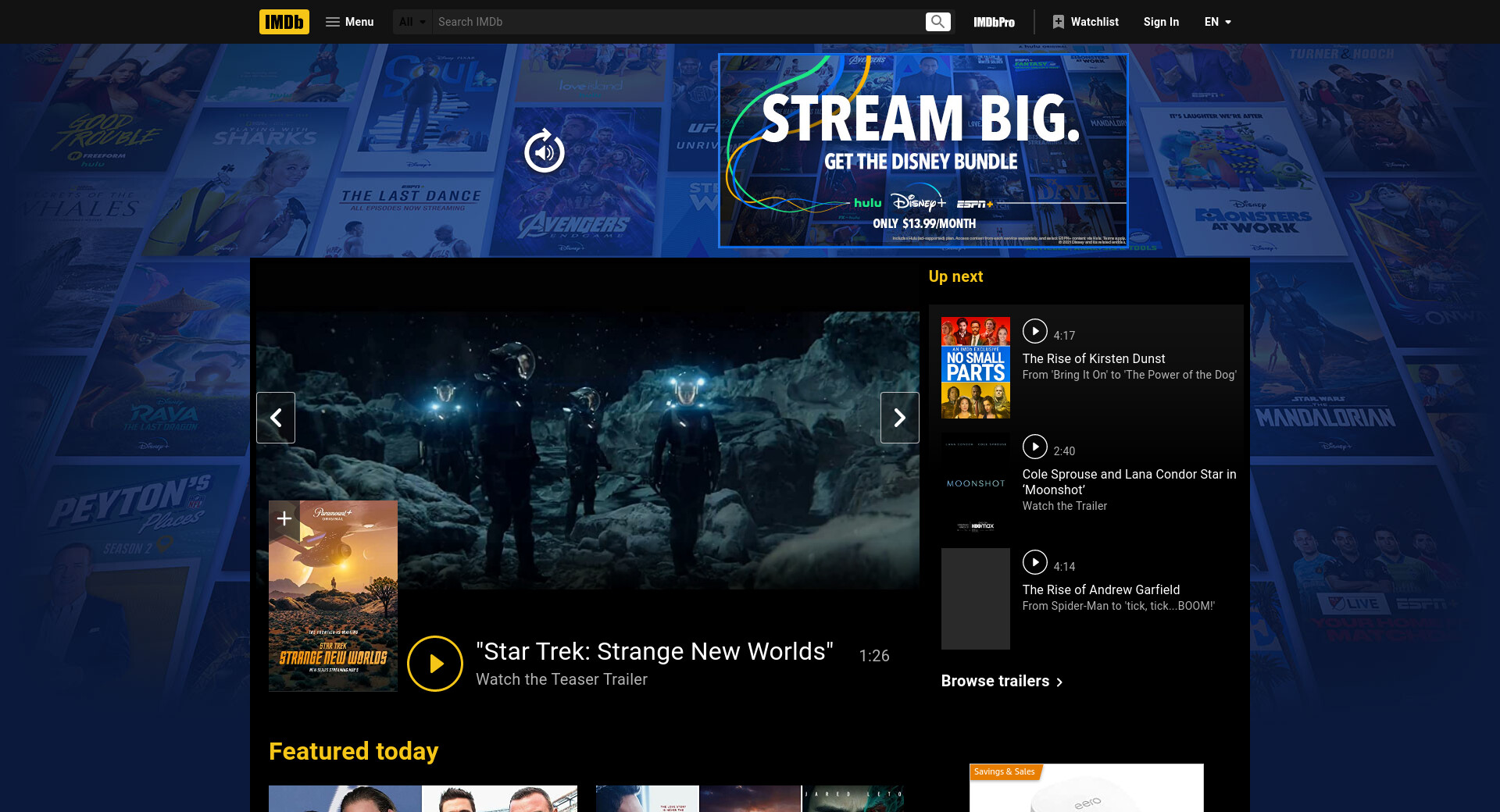Open the hamburger Menu
Screen dimensions: 1500x812
(349, 22)
